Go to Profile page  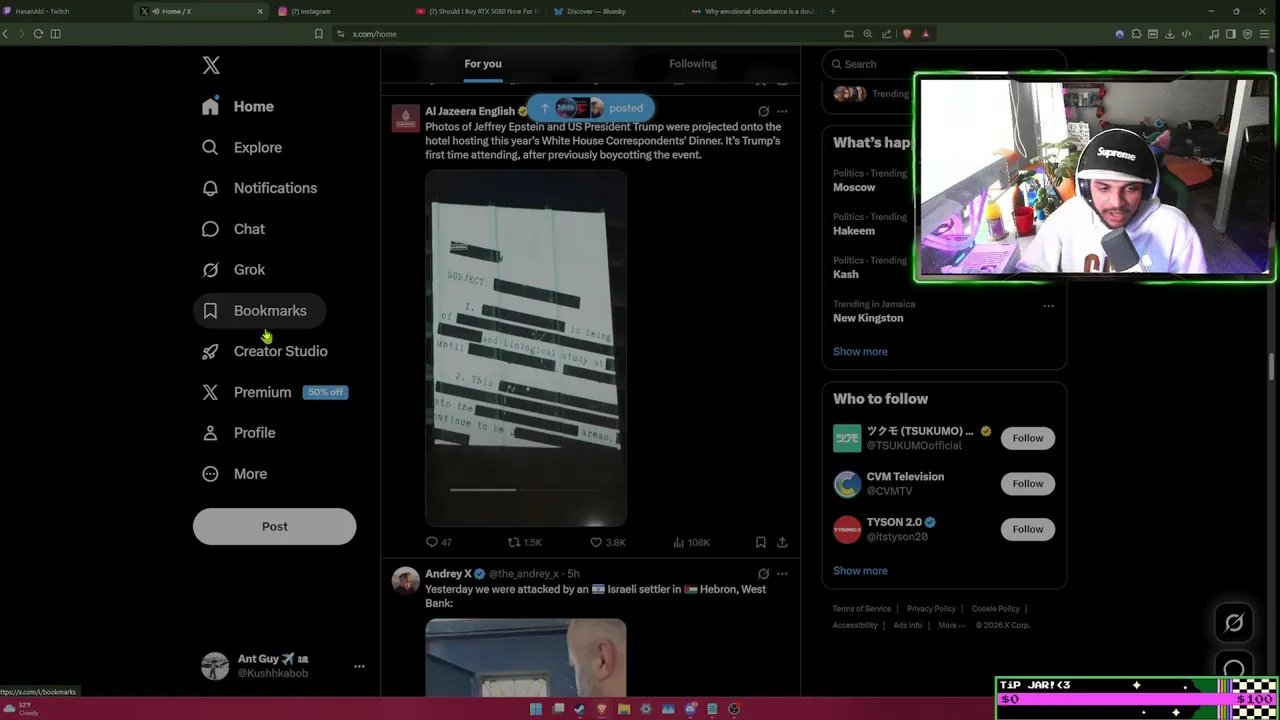pyautogui.click(x=239, y=433)
